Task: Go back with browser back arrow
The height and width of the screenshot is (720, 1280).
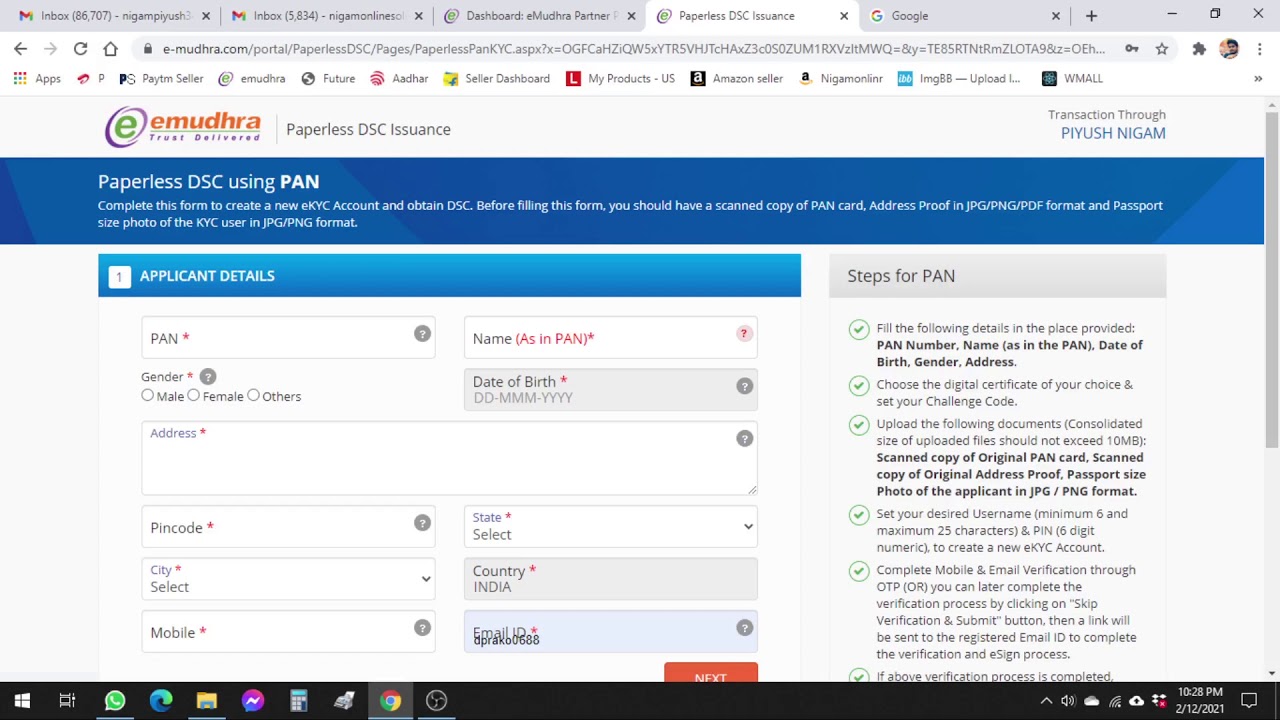Action: (21, 48)
